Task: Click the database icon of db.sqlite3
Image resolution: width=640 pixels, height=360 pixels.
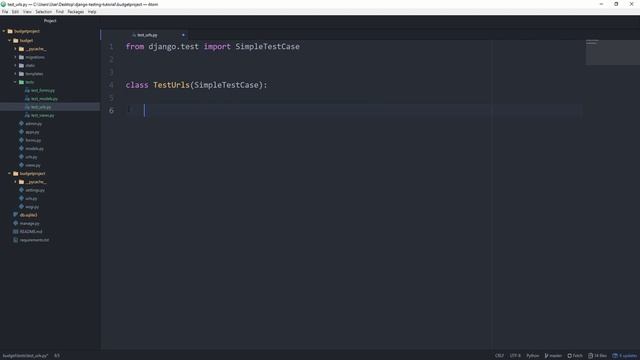Action: click(x=16, y=215)
